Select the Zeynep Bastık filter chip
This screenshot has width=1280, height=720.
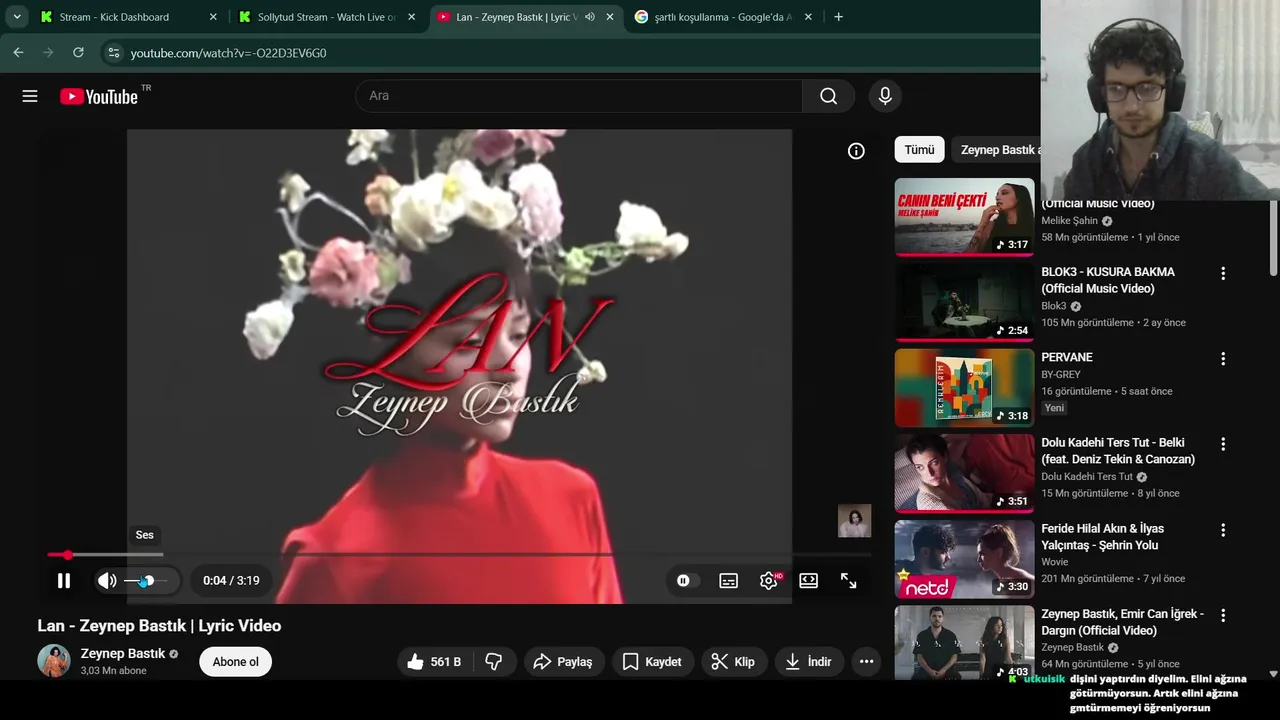[x=996, y=149]
